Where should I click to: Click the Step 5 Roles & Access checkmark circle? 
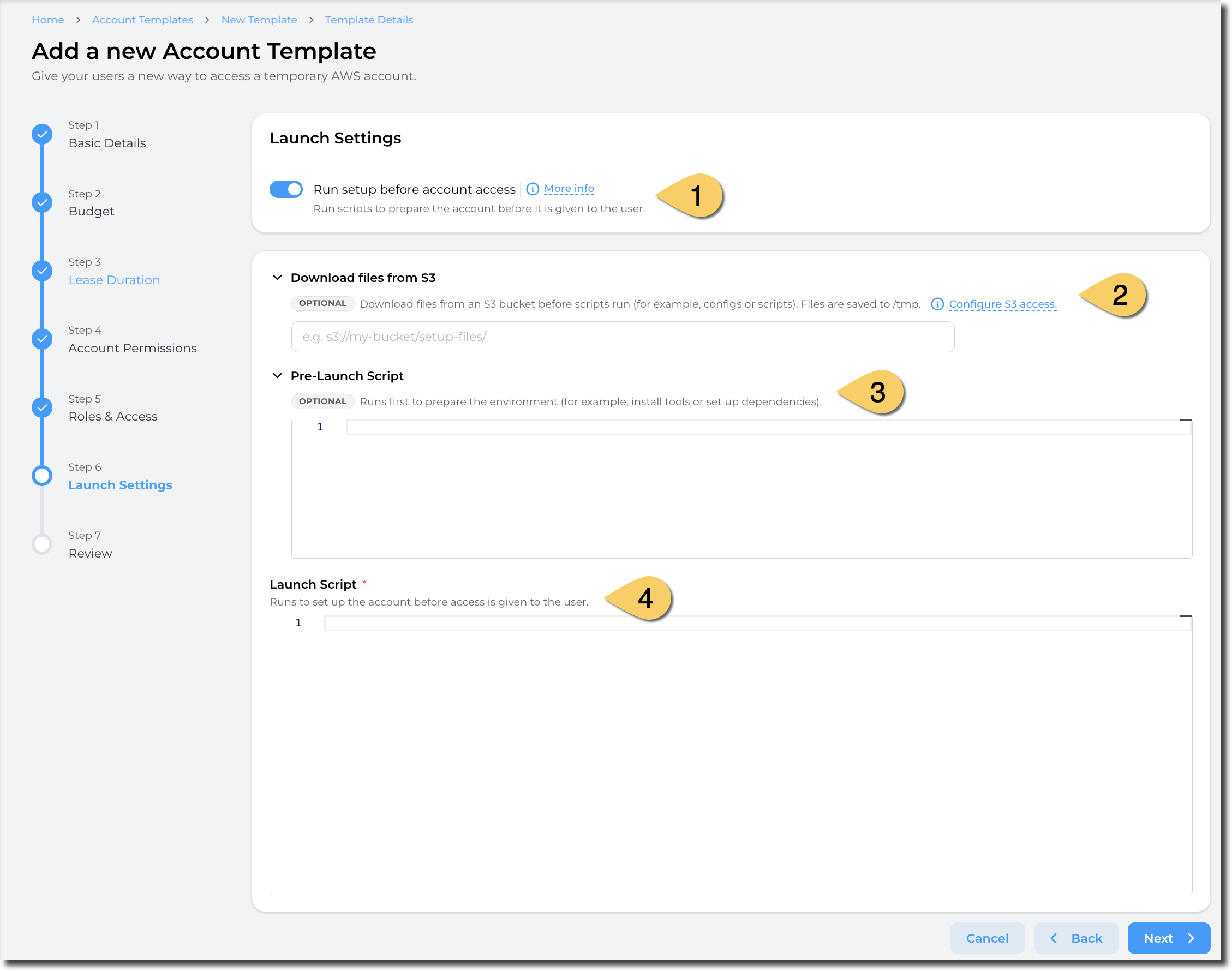point(42,407)
